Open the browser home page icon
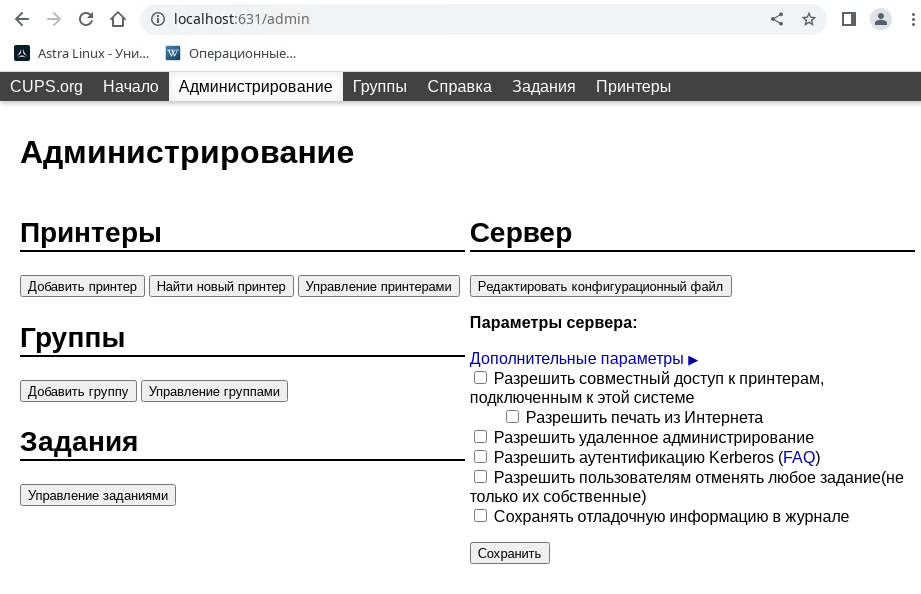This screenshot has height=594, width=921. coord(118,19)
